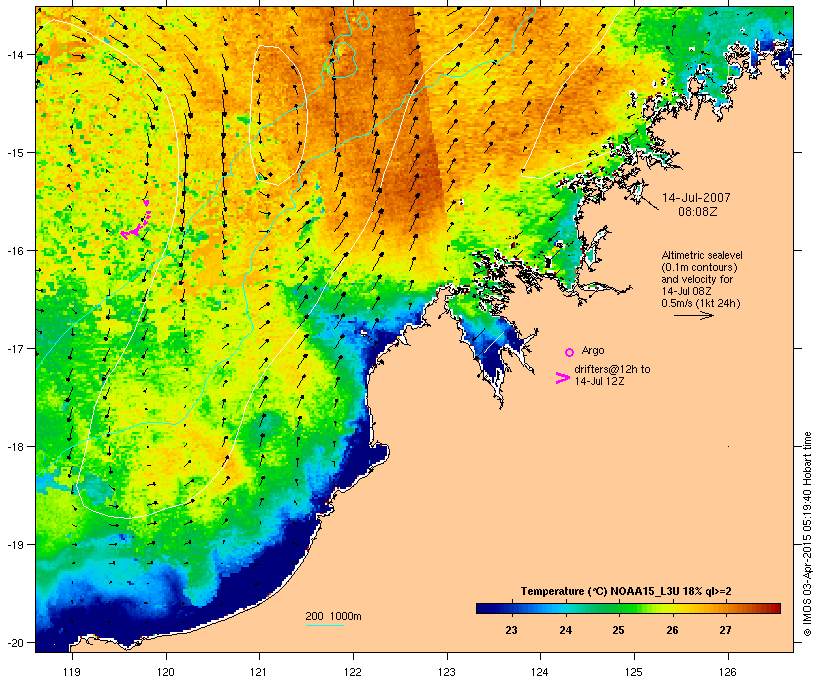
Task: Select the date label 14-Jul-2007
Action: click(696, 198)
